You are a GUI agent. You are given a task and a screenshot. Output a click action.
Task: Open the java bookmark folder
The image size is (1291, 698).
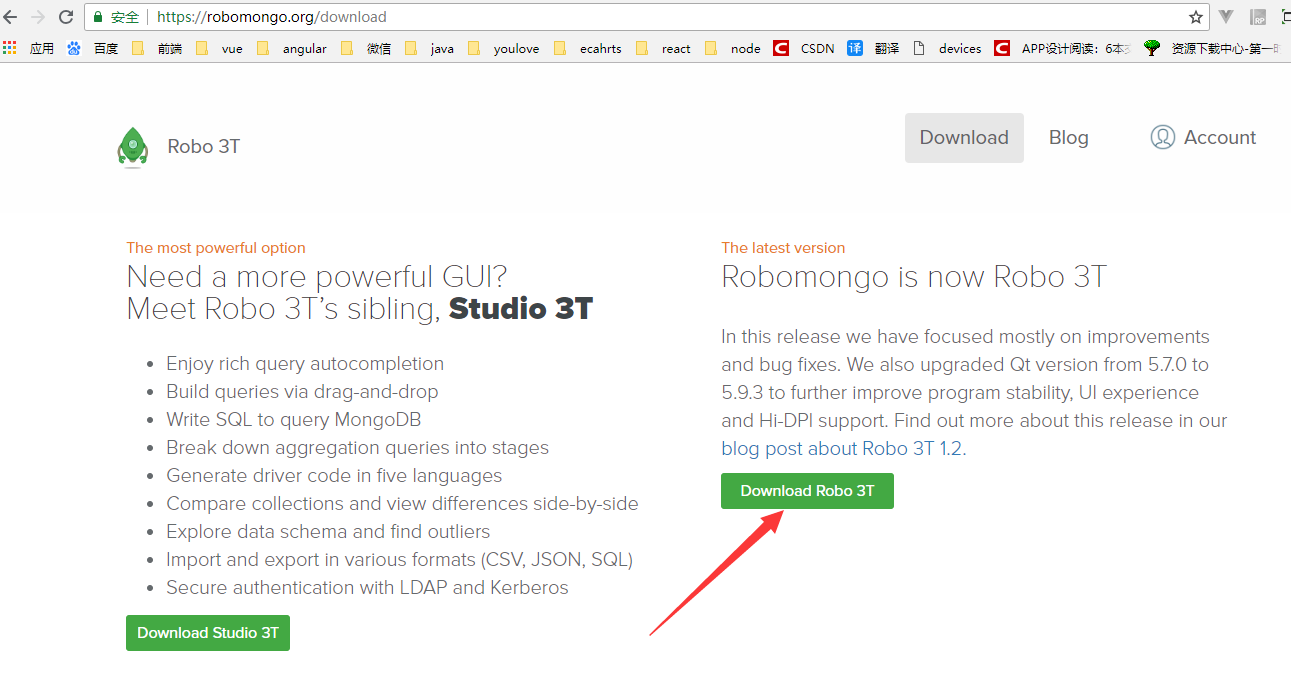click(430, 48)
